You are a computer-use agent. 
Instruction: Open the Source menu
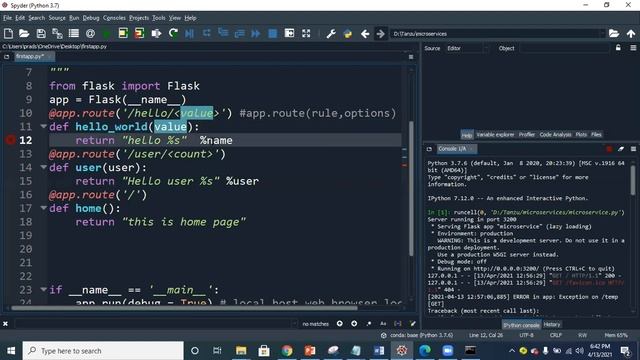[57, 18]
